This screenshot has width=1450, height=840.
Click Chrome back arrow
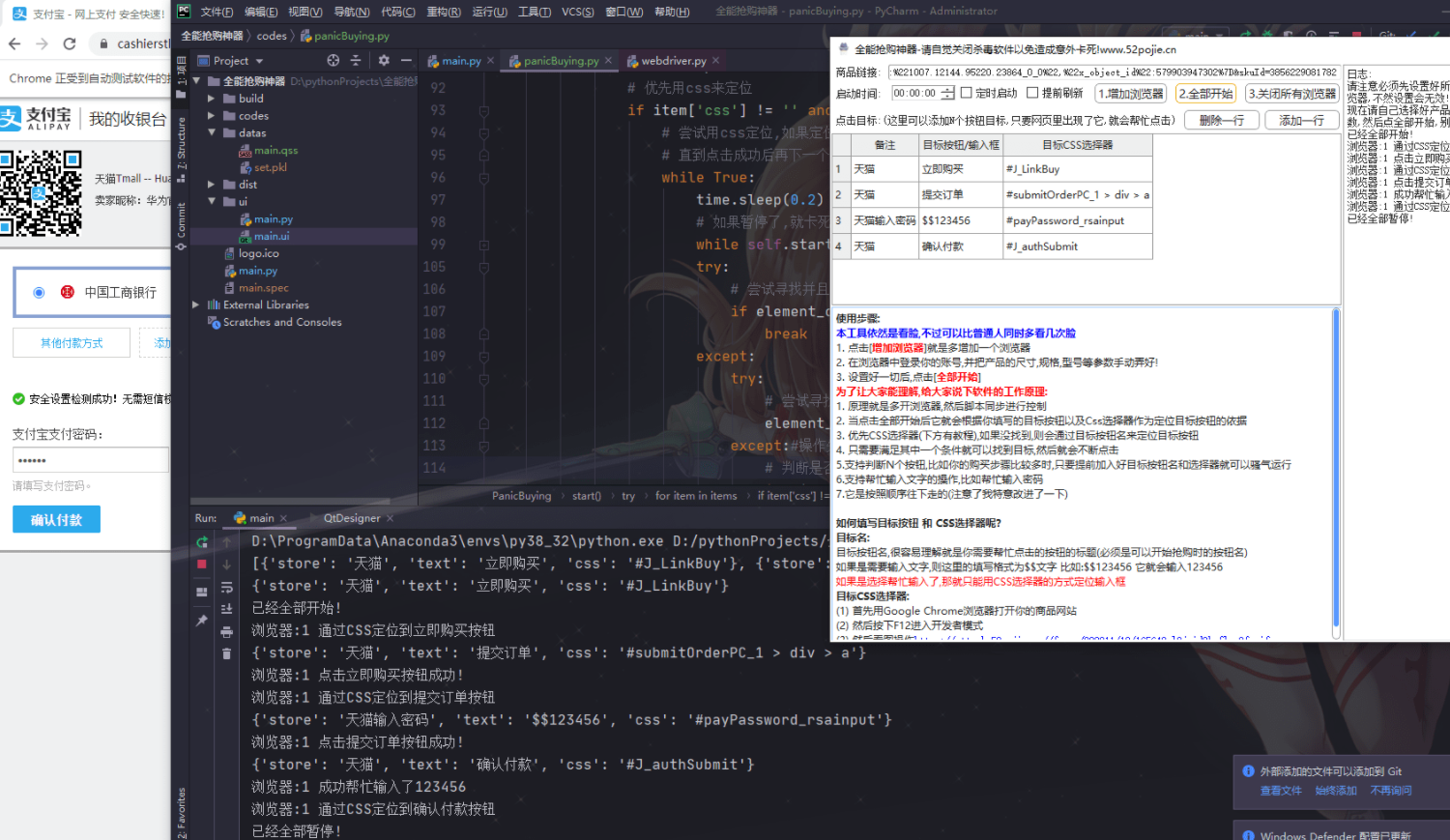pos(14,43)
